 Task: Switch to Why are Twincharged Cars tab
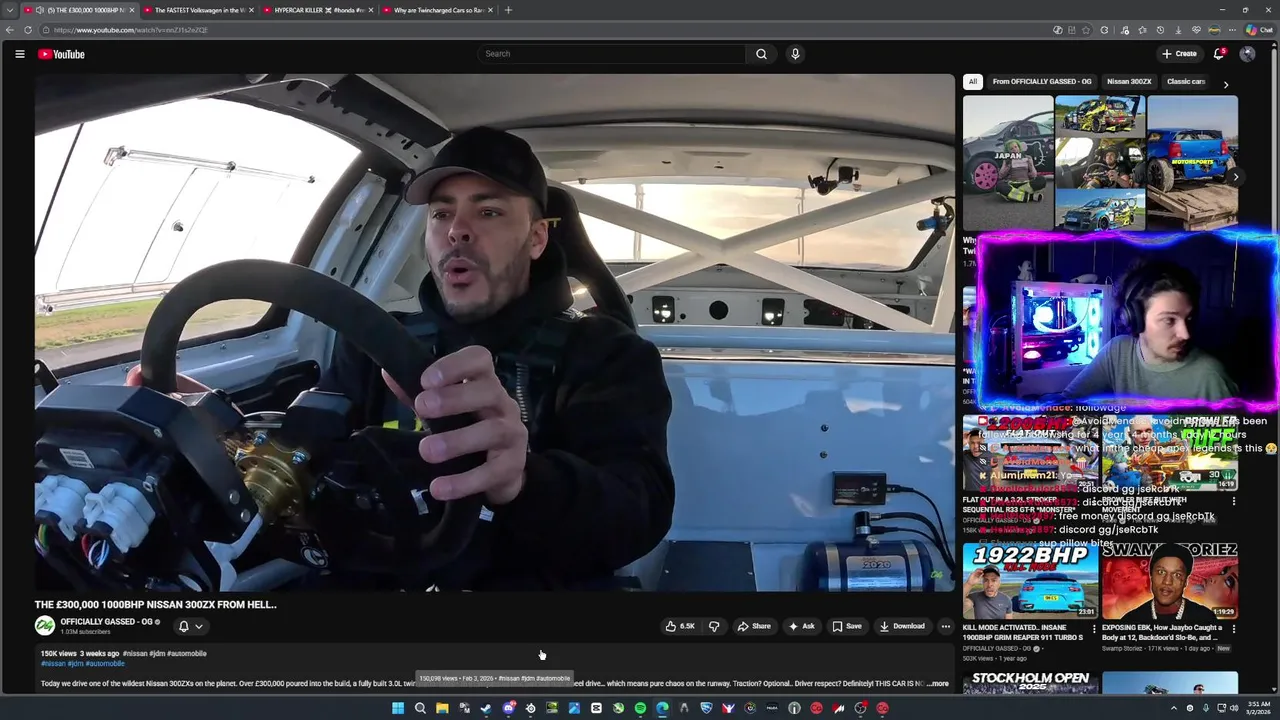point(438,10)
